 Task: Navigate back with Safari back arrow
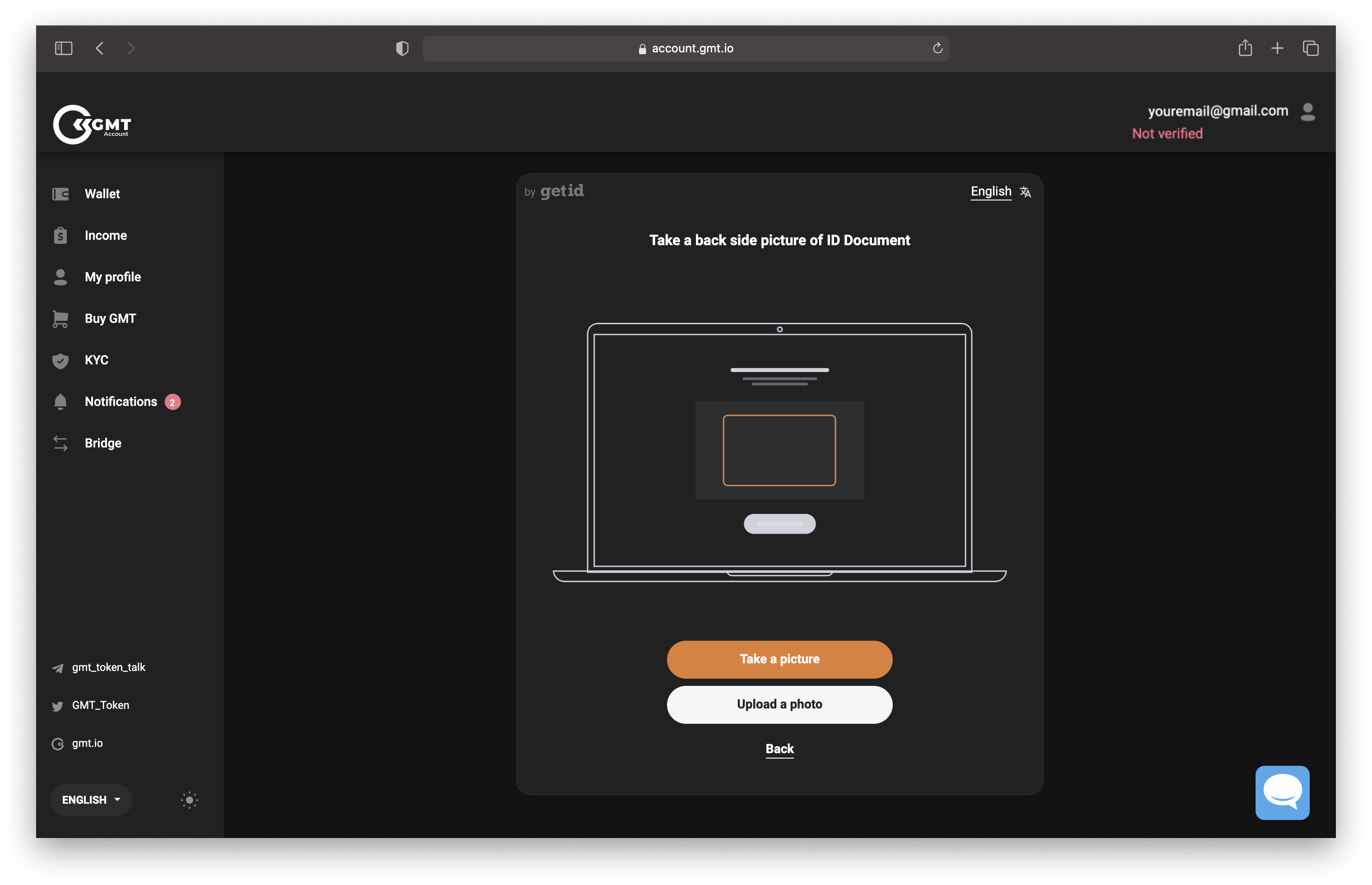[x=99, y=48]
